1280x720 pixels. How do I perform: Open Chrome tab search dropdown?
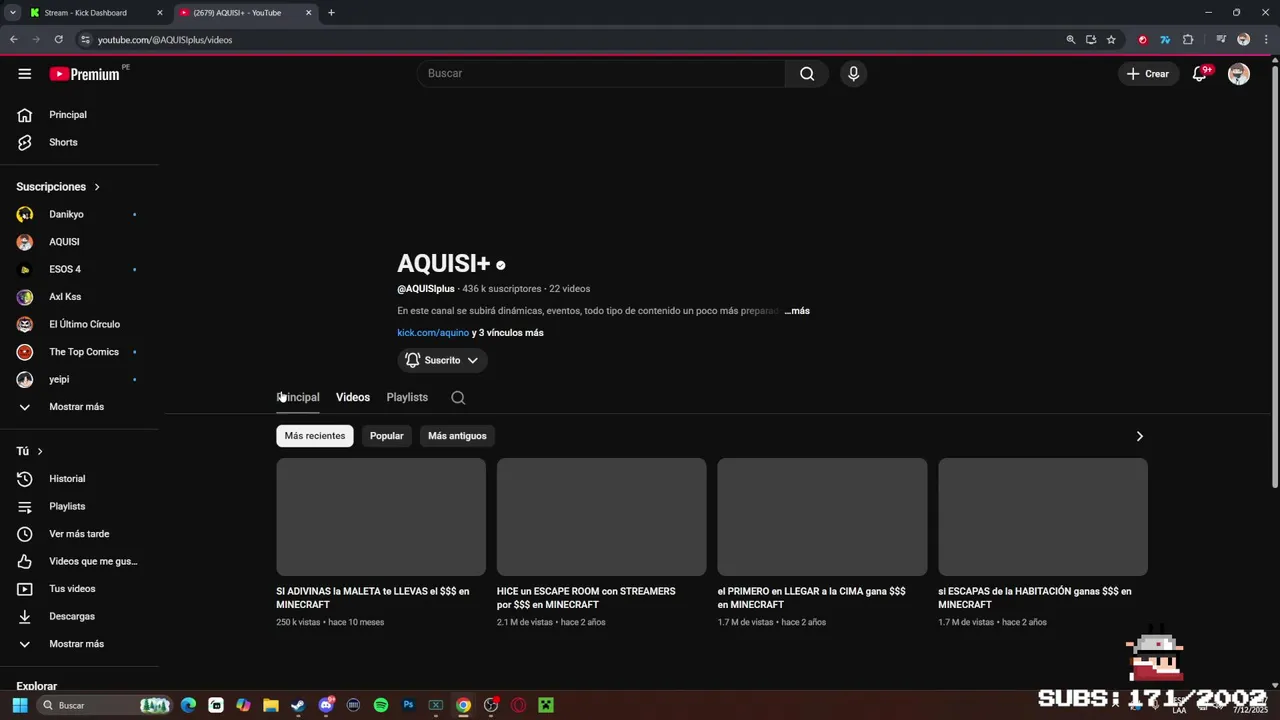point(13,13)
